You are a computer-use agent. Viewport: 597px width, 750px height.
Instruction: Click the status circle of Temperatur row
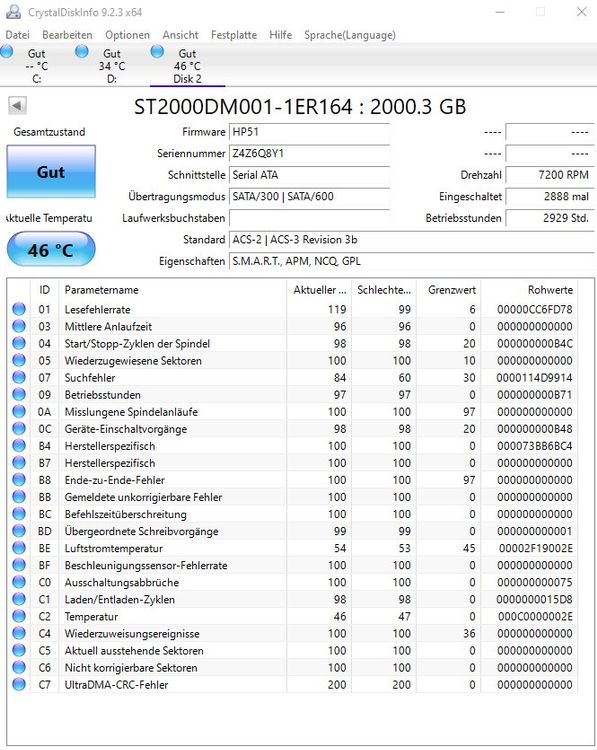coord(19,616)
